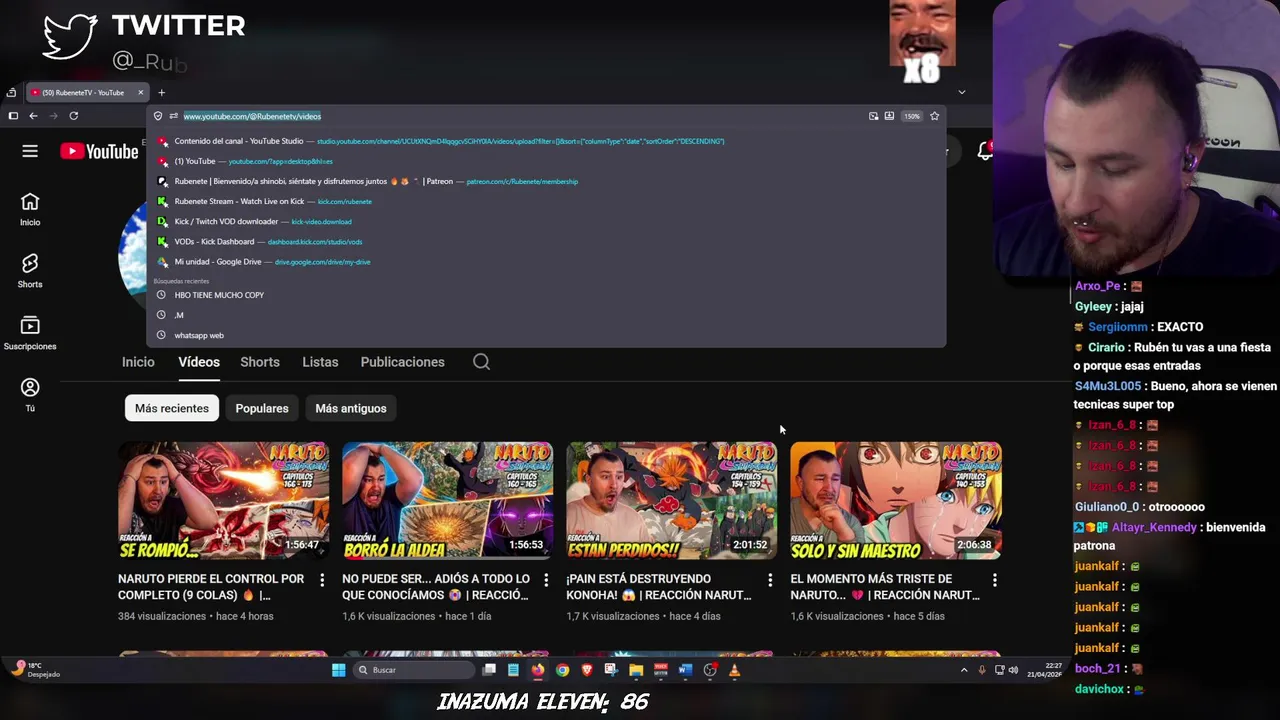Close the RubeneteTV YouTube tab

pos(141,93)
